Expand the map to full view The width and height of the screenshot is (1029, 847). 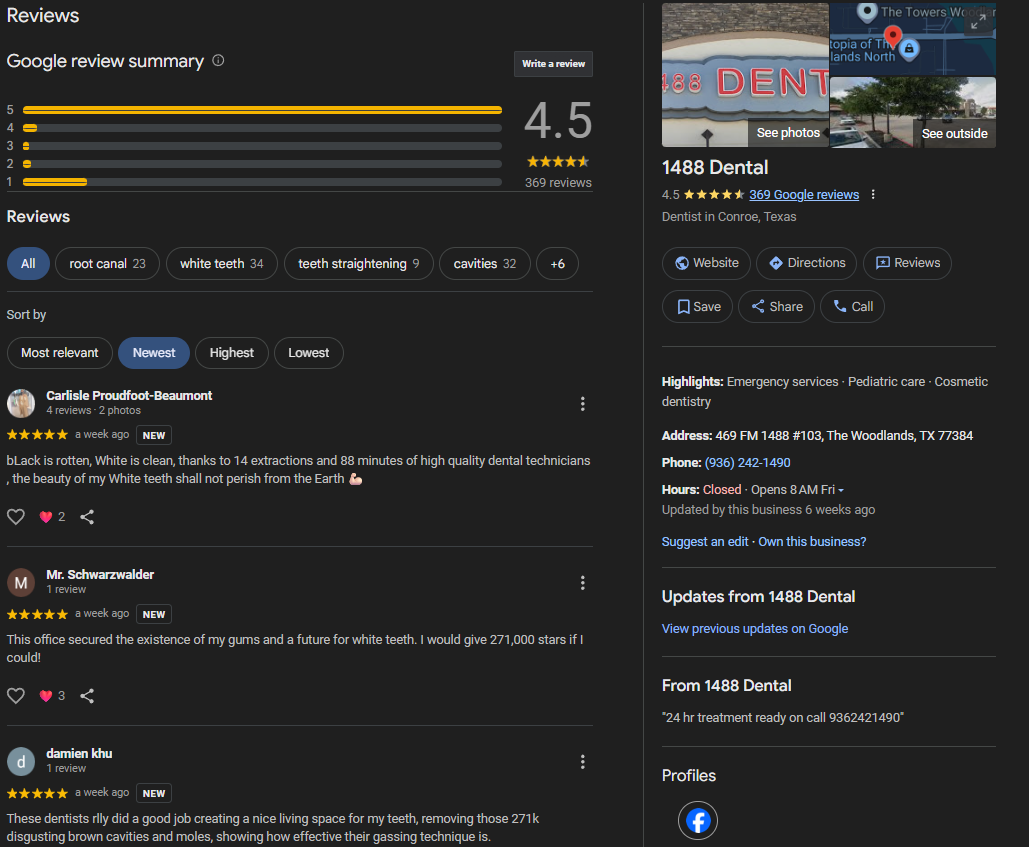coord(978,22)
